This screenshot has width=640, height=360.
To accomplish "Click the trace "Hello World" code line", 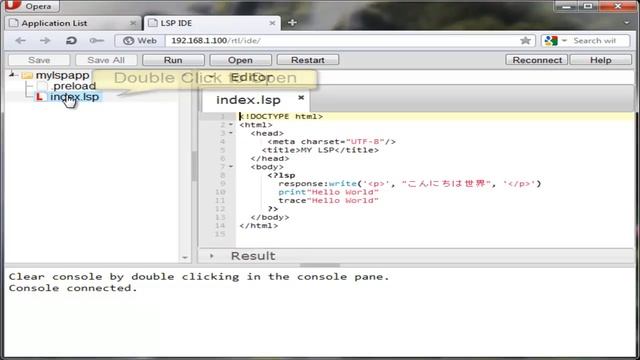I will tap(329, 200).
